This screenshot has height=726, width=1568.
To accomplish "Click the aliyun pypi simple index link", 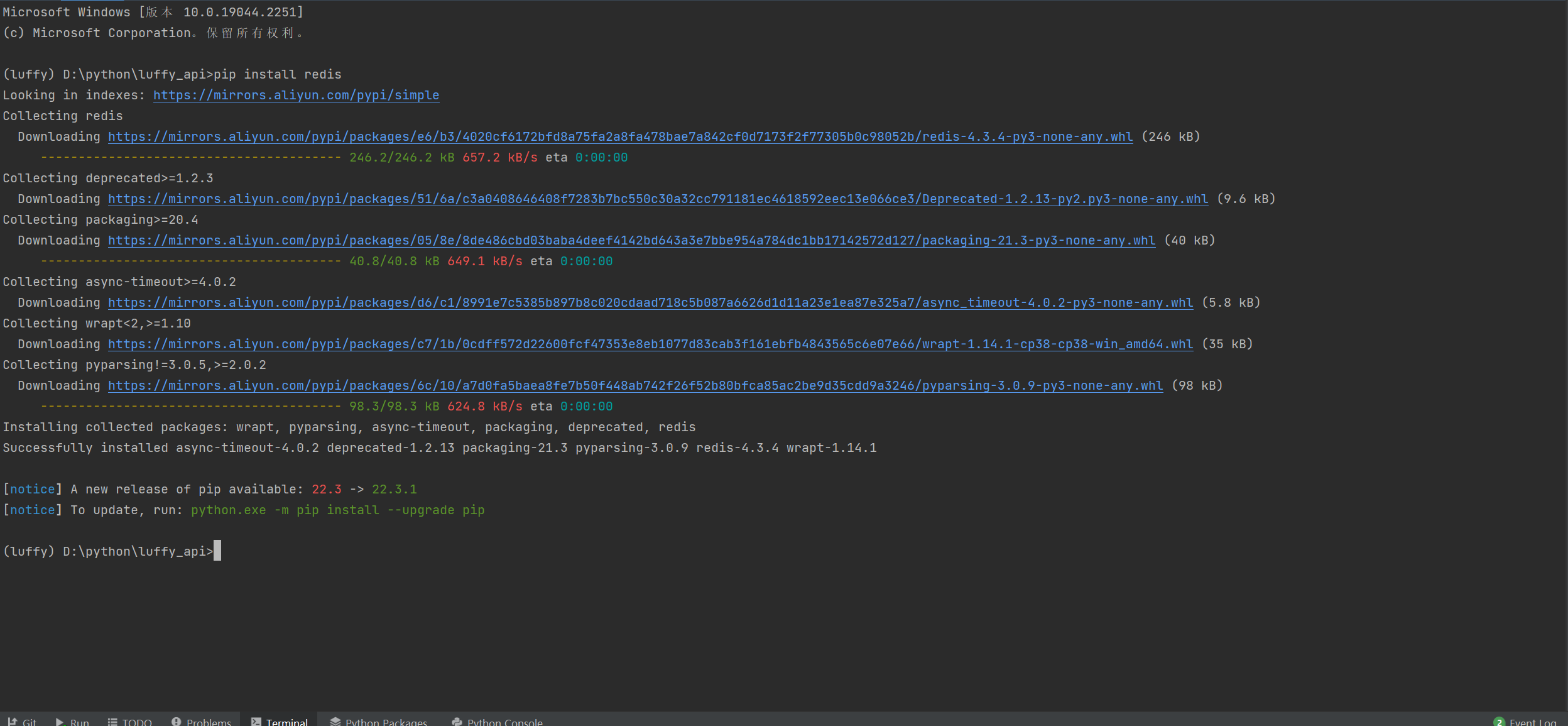I will (296, 95).
